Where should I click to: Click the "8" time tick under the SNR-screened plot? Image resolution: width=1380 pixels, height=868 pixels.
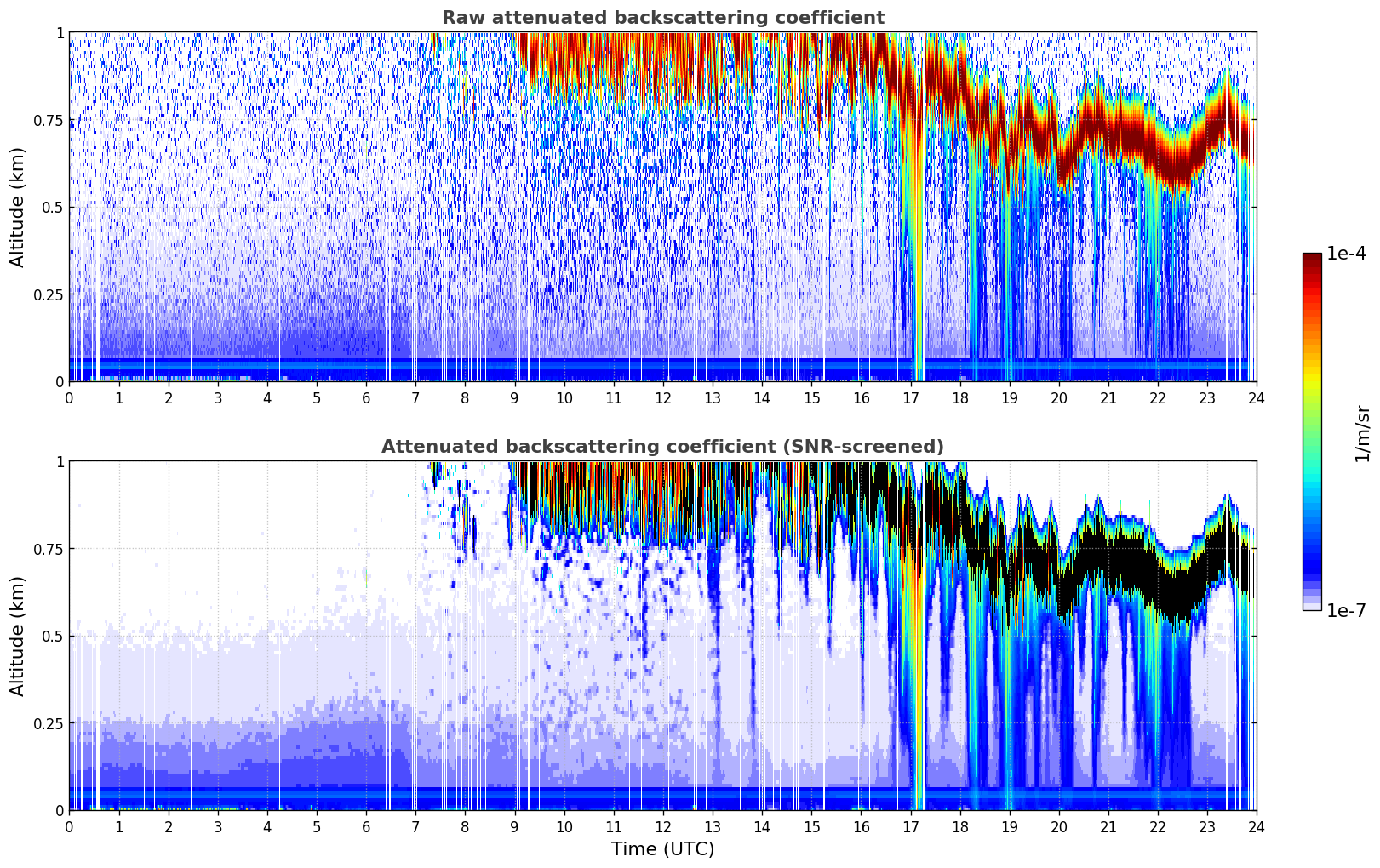[465, 826]
